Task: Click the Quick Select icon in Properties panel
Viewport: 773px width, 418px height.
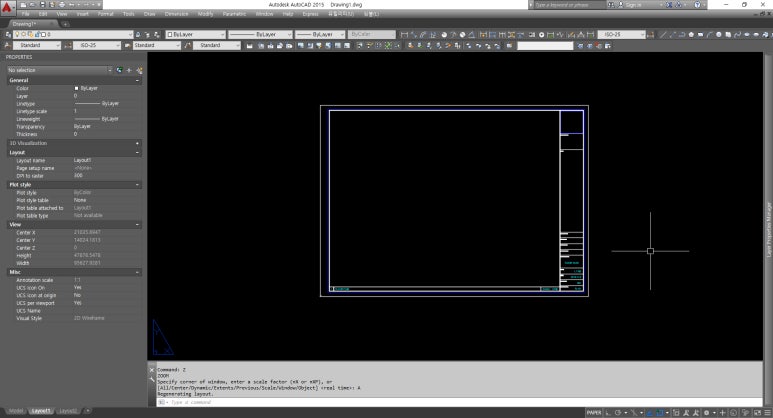Action: 139,70
